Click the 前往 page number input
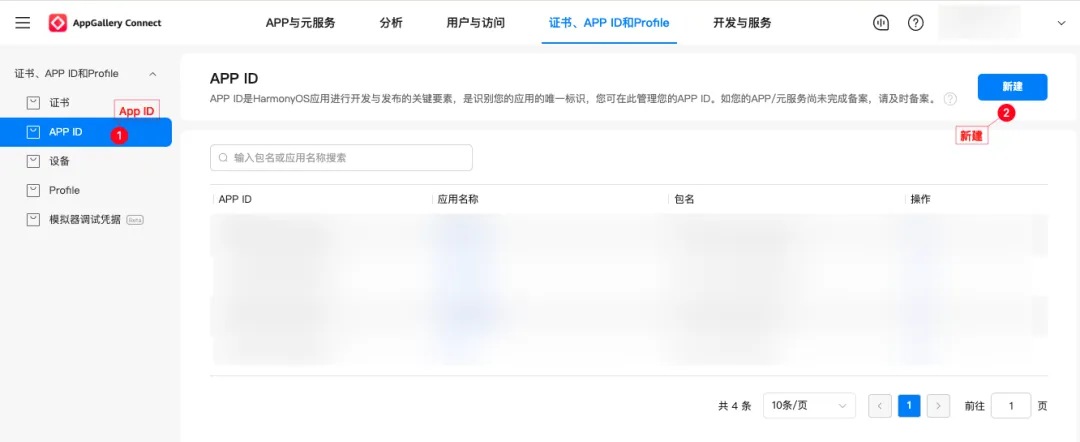Image resolution: width=1080 pixels, height=442 pixels. coord(1010,406)
